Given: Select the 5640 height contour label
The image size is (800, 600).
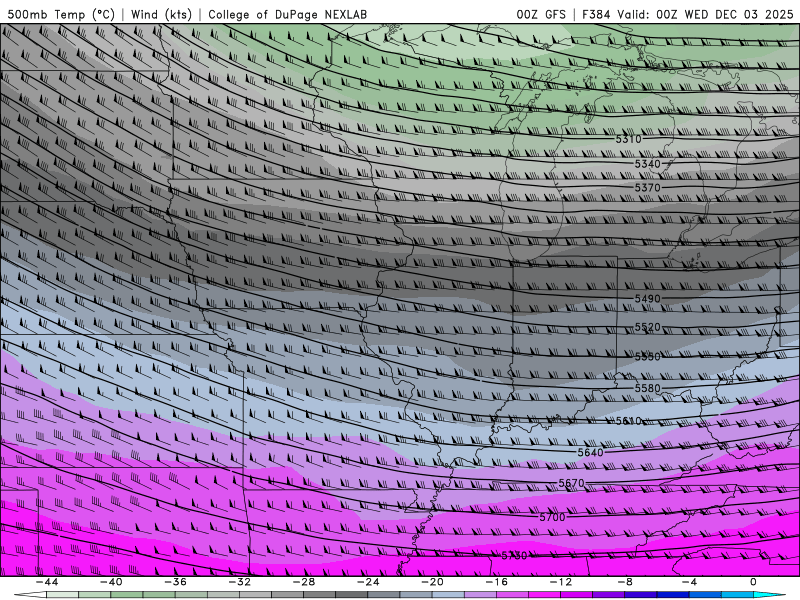Looking at the screenshot, I should tap(590, 452).
